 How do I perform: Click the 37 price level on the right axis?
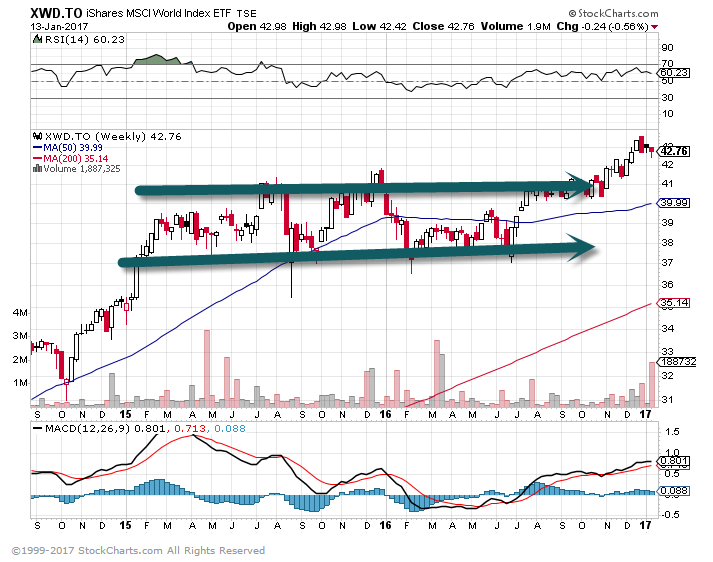click(x=668, y=263)
